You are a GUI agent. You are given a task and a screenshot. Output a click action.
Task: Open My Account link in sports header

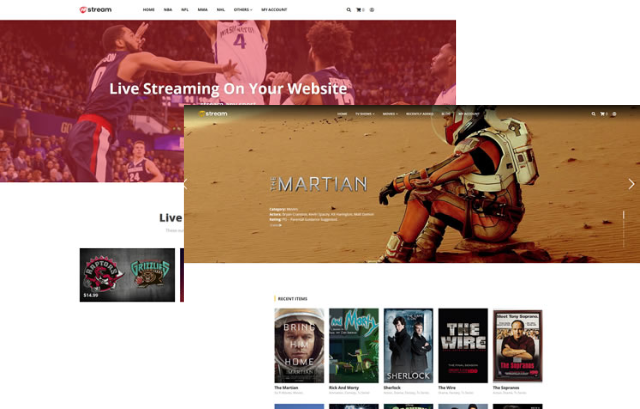[273, 10]
